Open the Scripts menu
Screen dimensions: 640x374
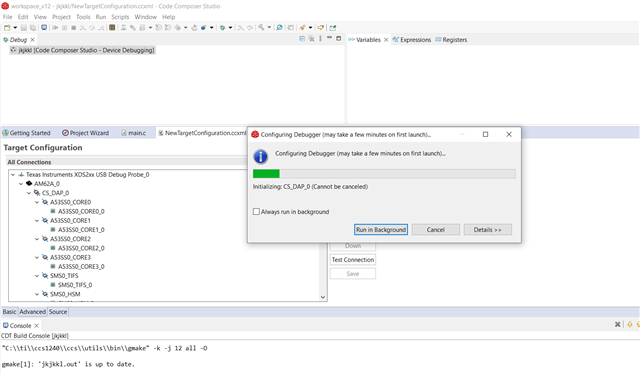(120, 17)
